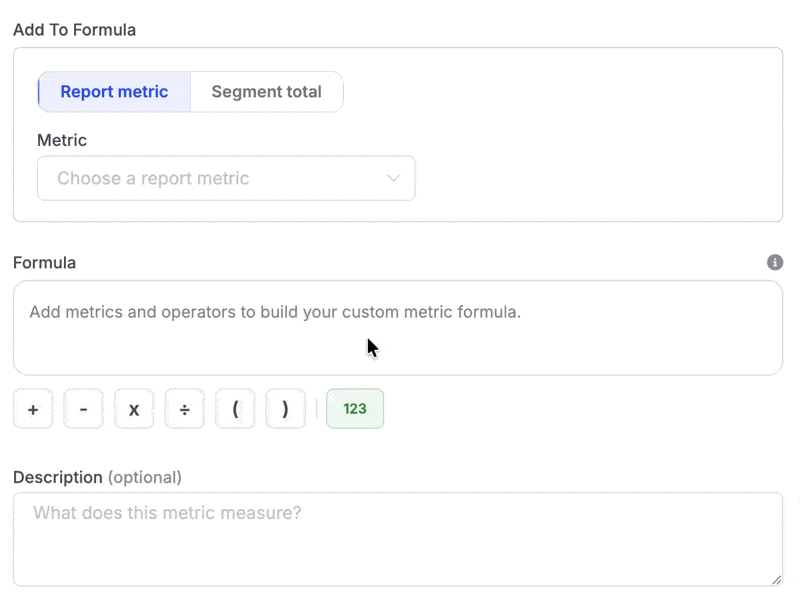Screen dimensions: 800x600
Task: Open the Formula info icon
Action: point(775,263)
